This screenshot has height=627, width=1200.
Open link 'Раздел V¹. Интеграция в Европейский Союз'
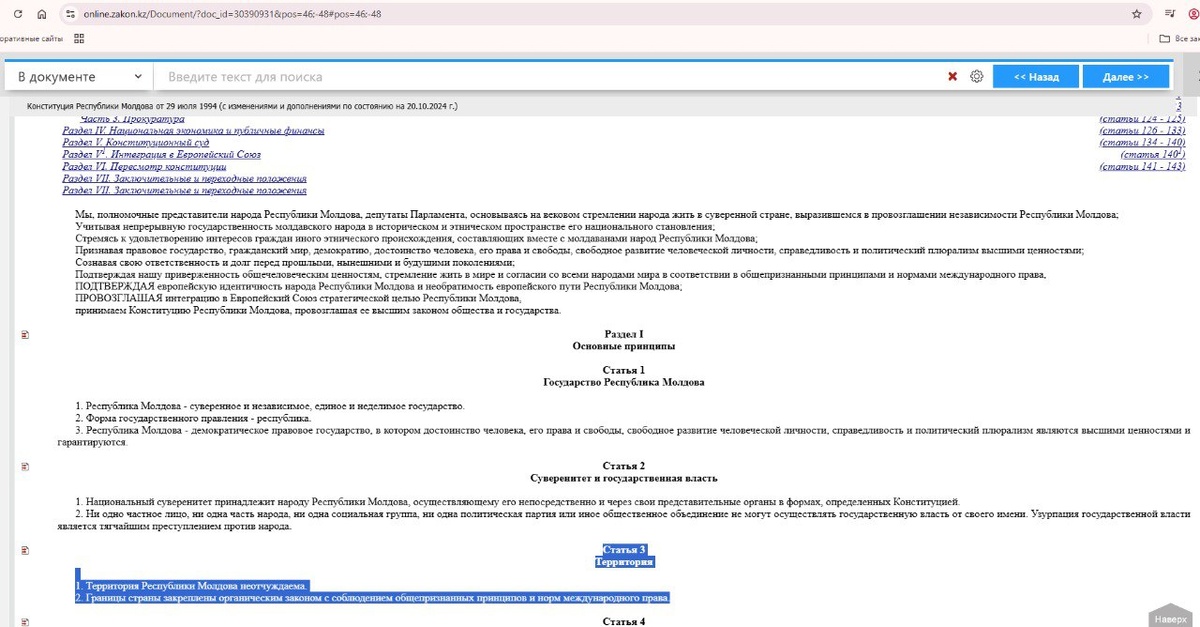(x=161, y=155)
